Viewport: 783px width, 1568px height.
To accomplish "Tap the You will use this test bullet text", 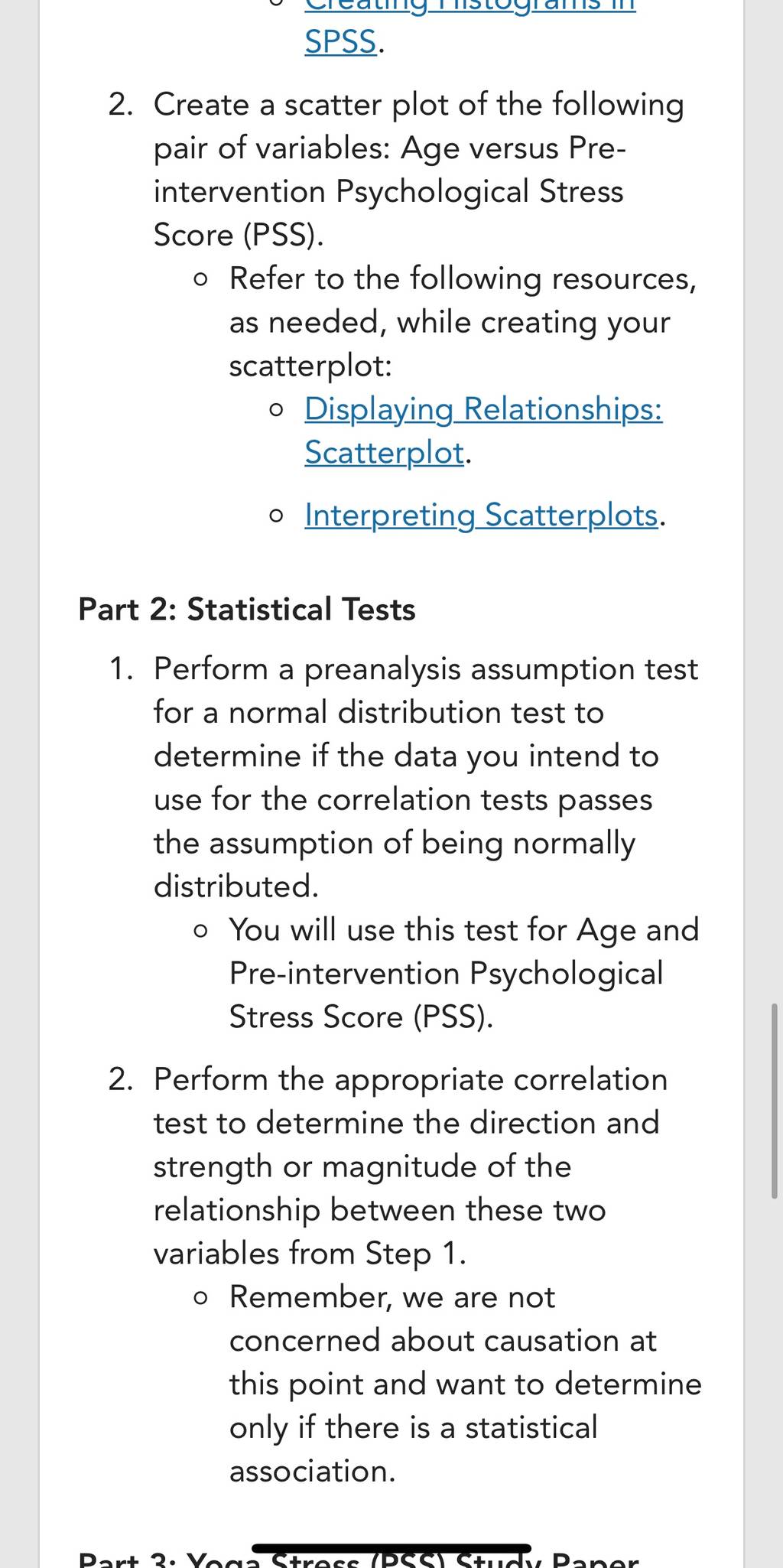I will click(464, 974).
